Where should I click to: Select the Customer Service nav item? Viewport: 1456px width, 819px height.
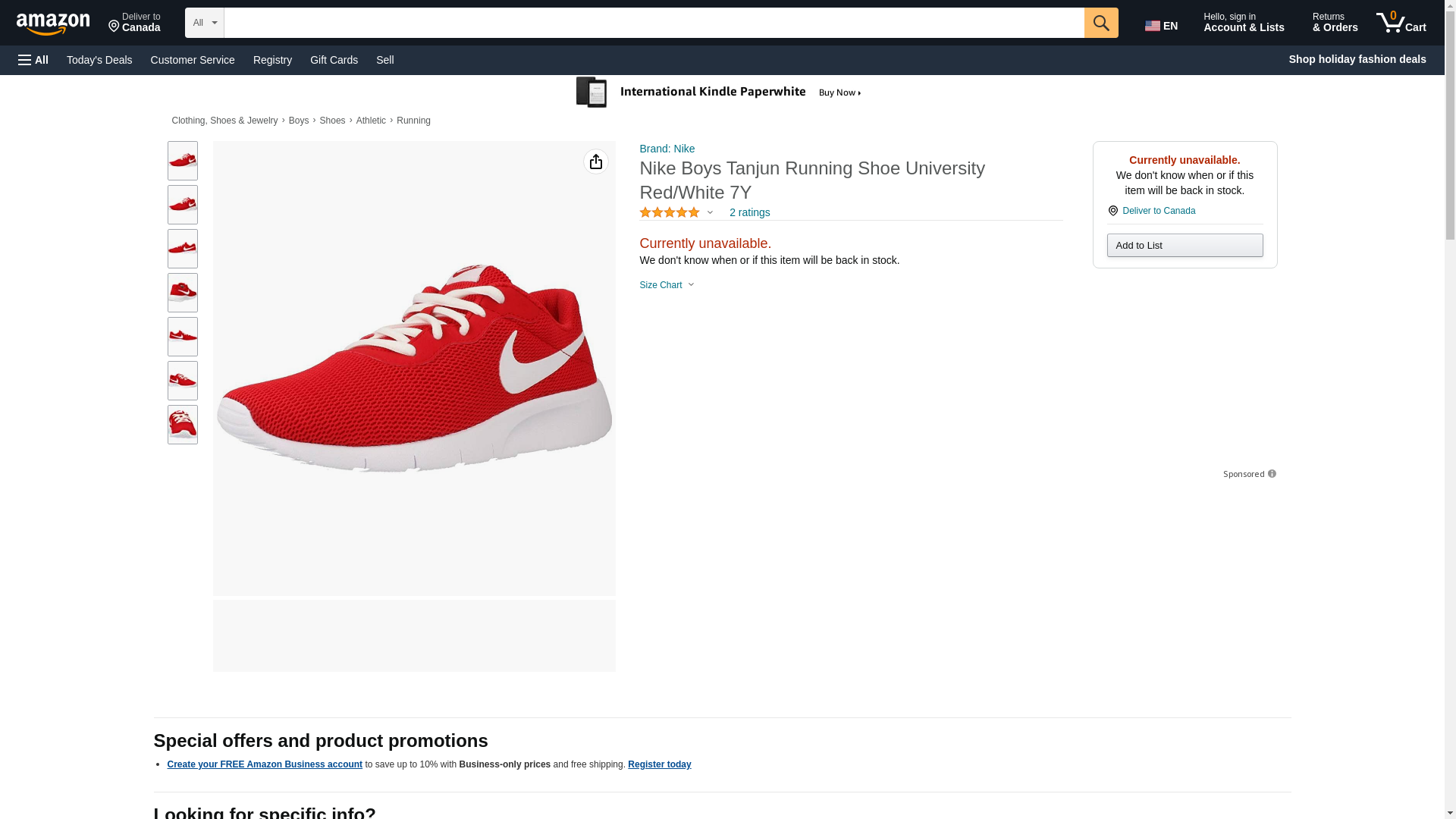click(193, 60)
